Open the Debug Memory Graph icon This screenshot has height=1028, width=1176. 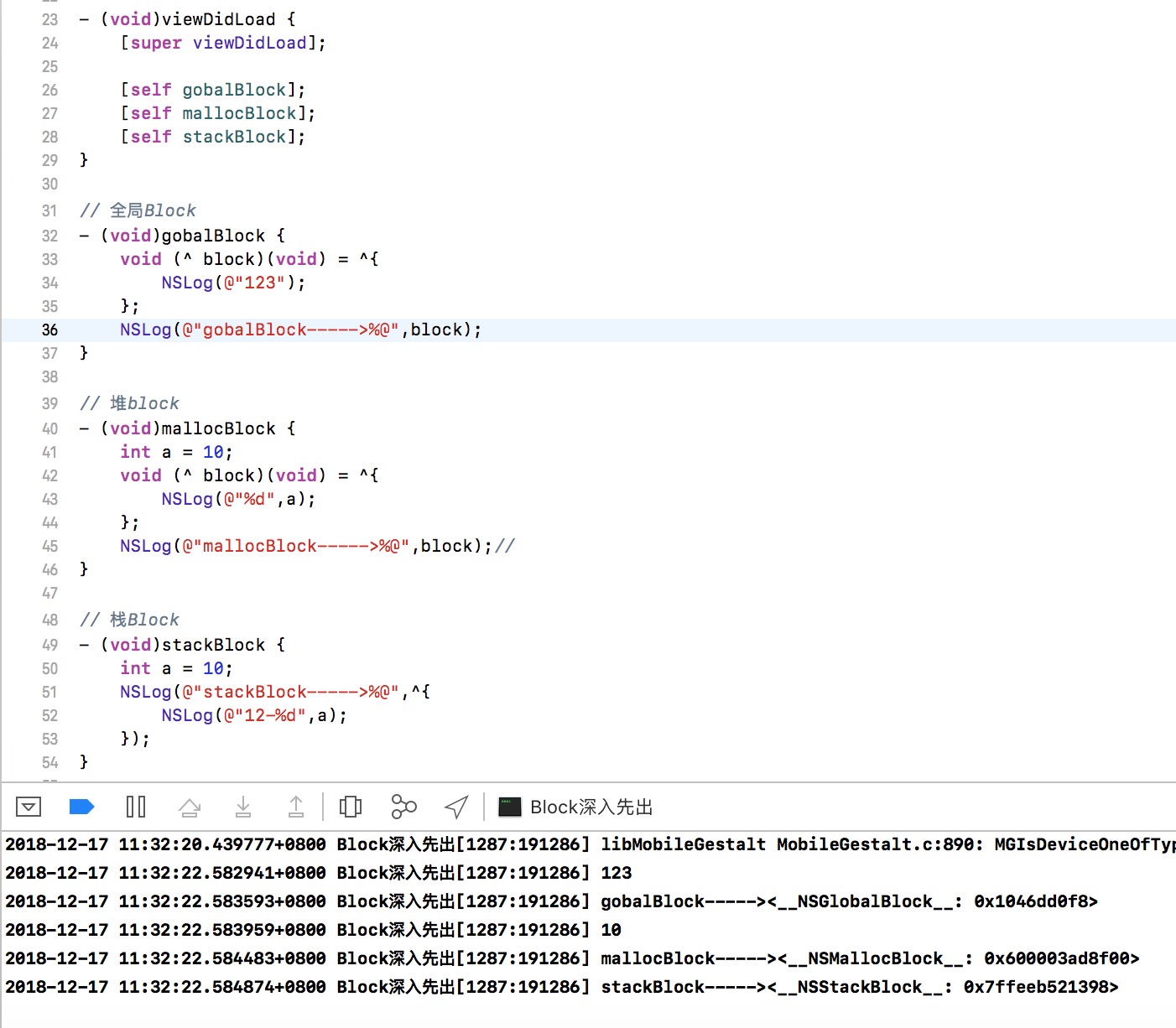[403, 807]
